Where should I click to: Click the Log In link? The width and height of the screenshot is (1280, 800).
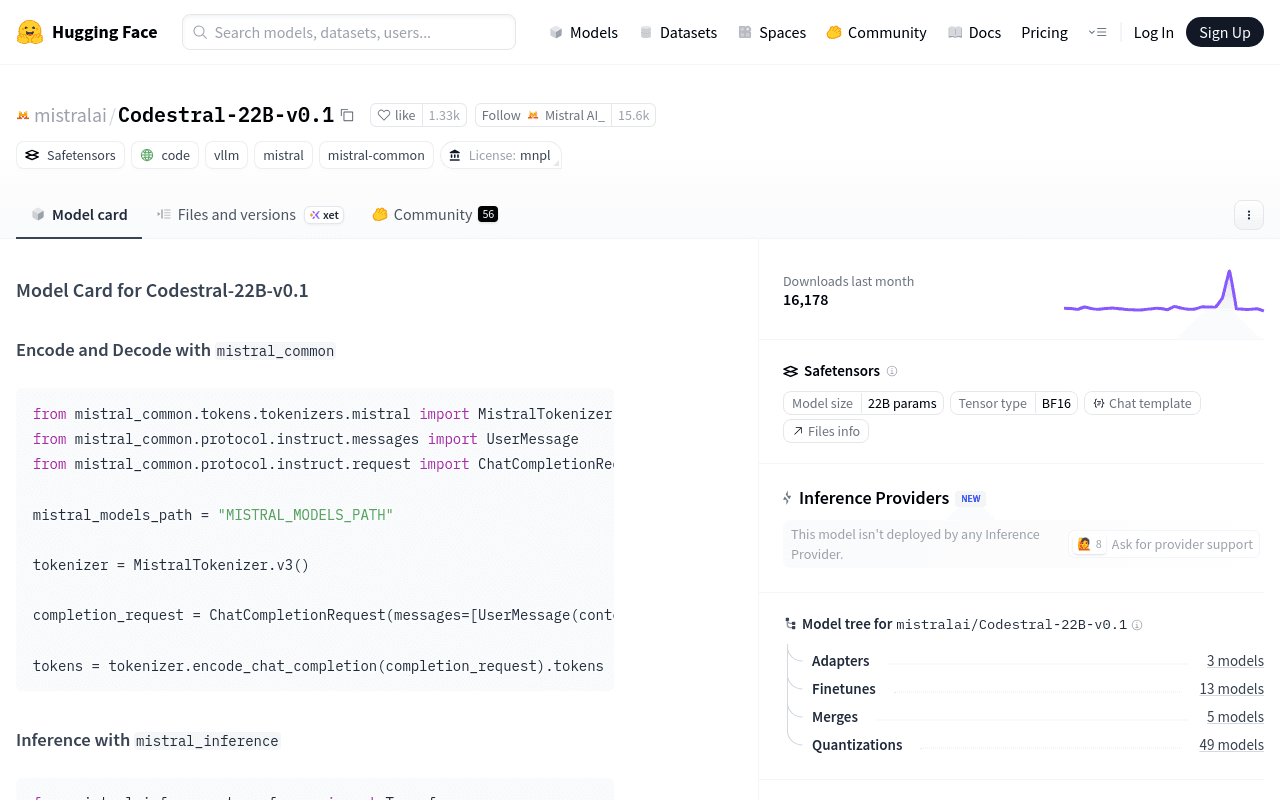(x=1153, y=32)
